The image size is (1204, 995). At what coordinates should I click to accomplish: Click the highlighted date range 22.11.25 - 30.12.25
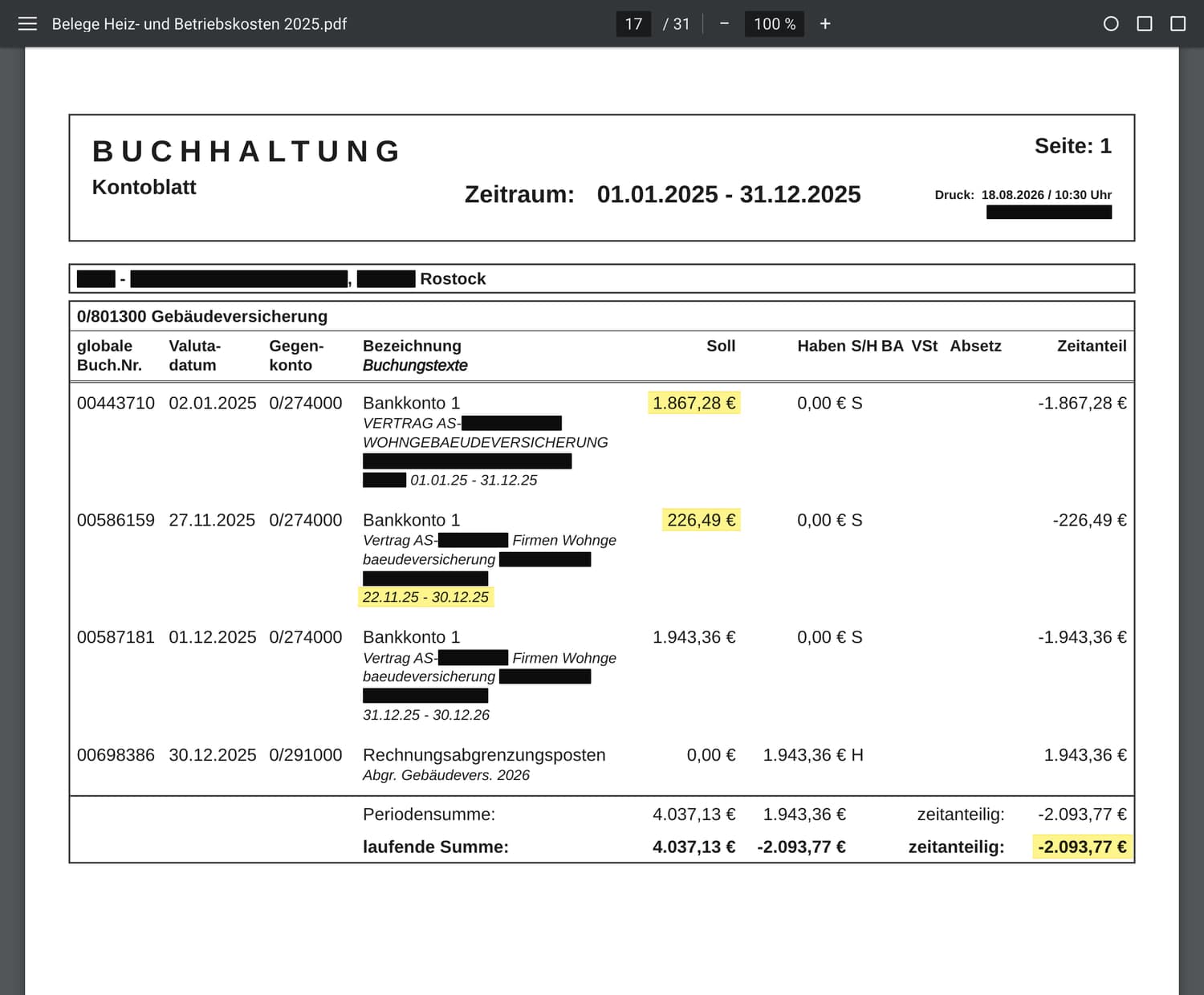point(425,597)
